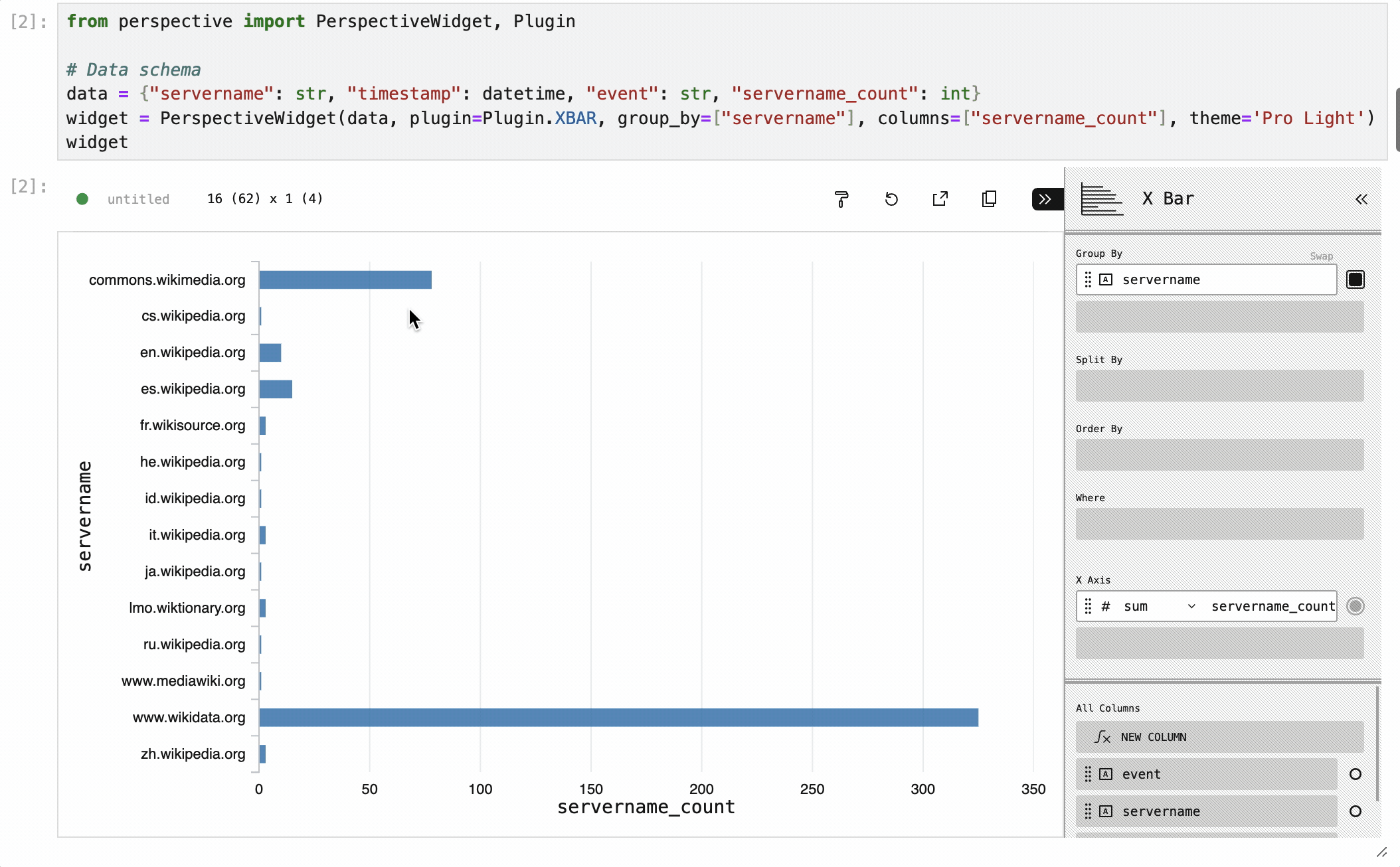Image resolution: width=1400 pixels, height=867 pixels.
Task: Click the www.wikidata.org bar in the chart
Action: [618, 717]
